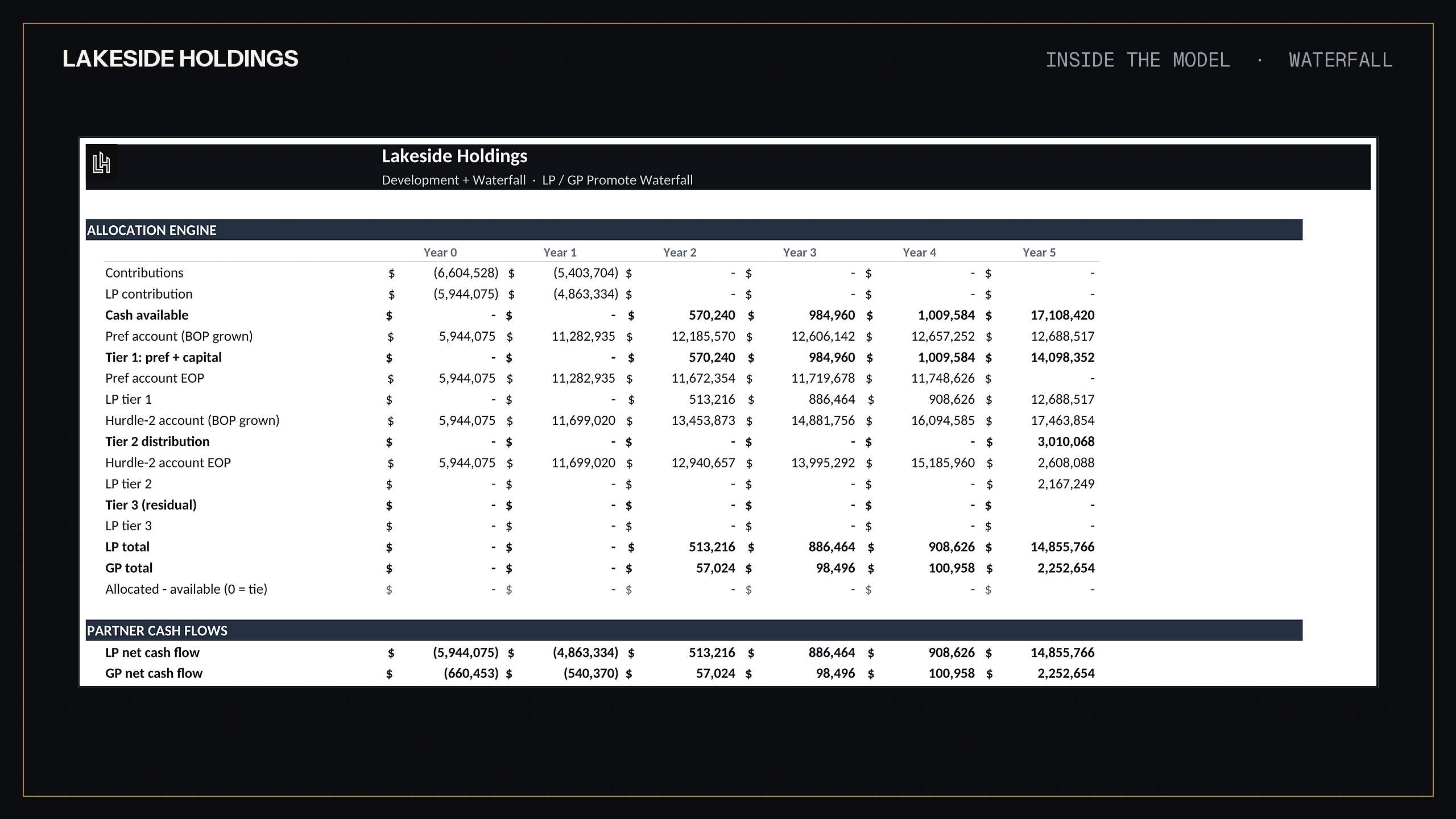Click Hurdle-2 BOP Year 2 value 13,453,873
The width and height of the screenshot is (1456, 819).
click(704, 420)
